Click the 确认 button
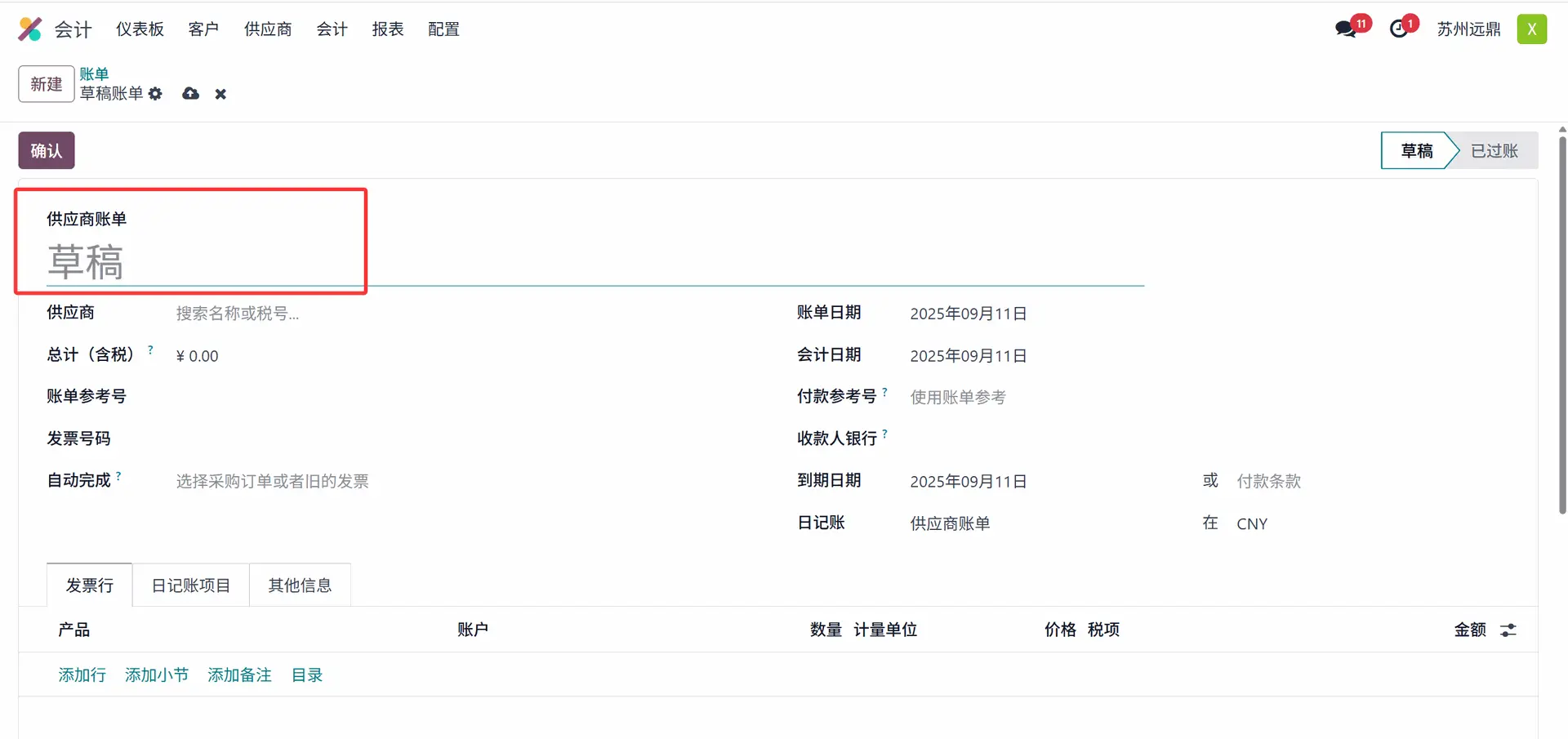The image size is (1568, 739). [x=47, y=150]
